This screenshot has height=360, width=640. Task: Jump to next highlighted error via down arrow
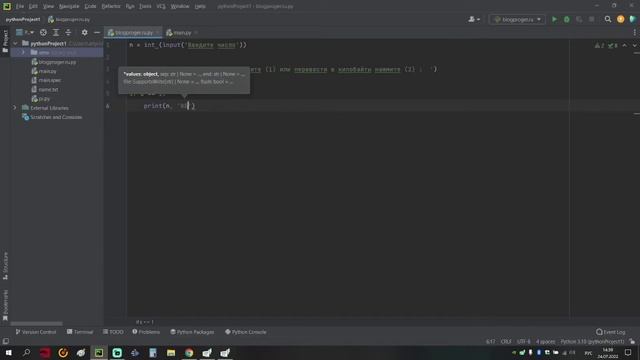click(x=634, y=45)
